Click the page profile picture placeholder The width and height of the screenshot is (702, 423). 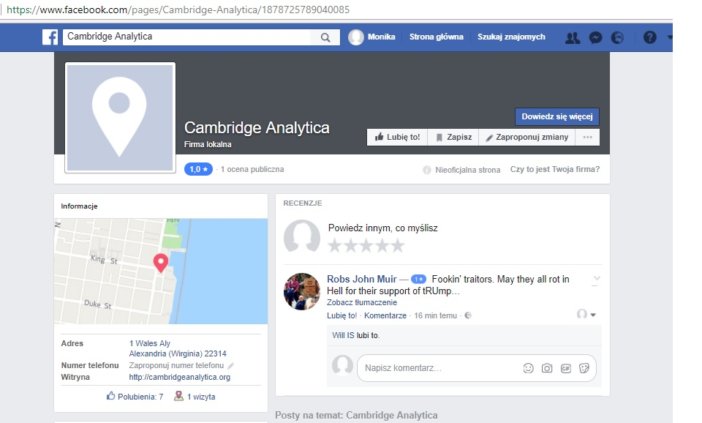120,117
